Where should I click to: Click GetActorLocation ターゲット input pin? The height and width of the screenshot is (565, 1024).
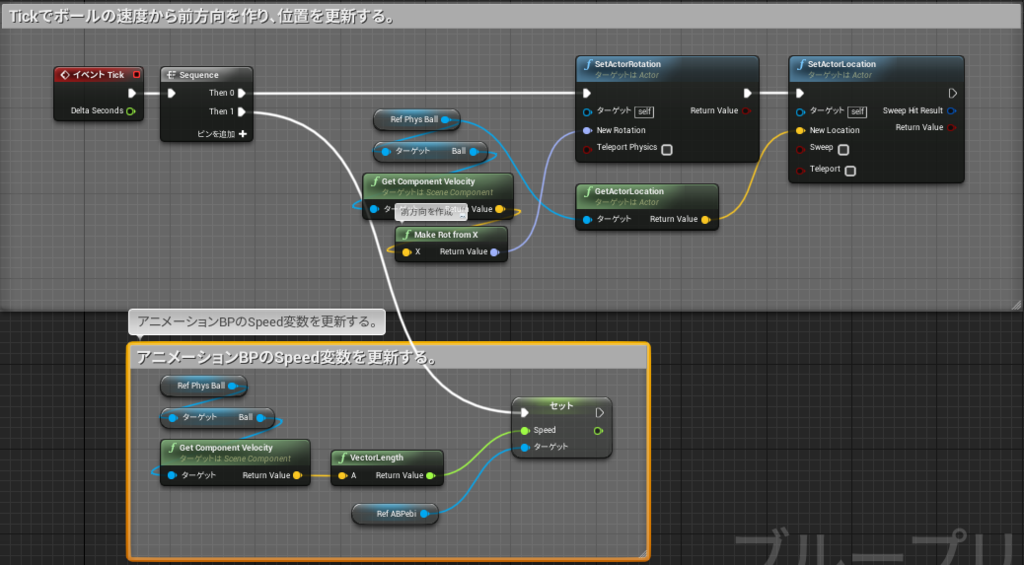click(587, 219)
